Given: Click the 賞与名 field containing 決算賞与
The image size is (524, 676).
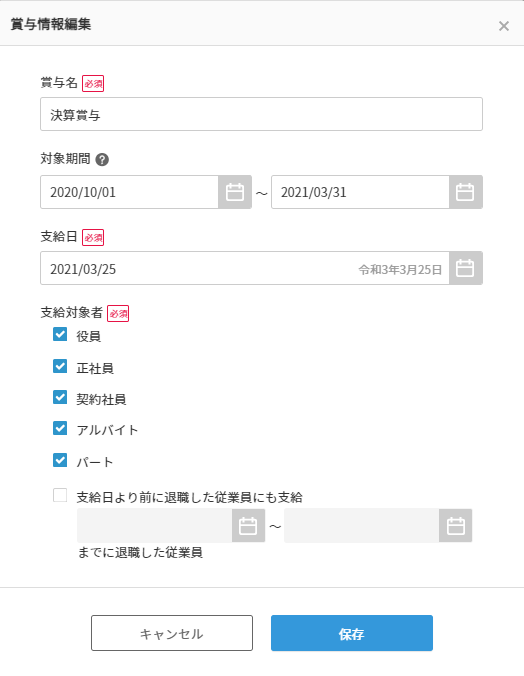Looking at the screenshot, I should click(261, 114).
